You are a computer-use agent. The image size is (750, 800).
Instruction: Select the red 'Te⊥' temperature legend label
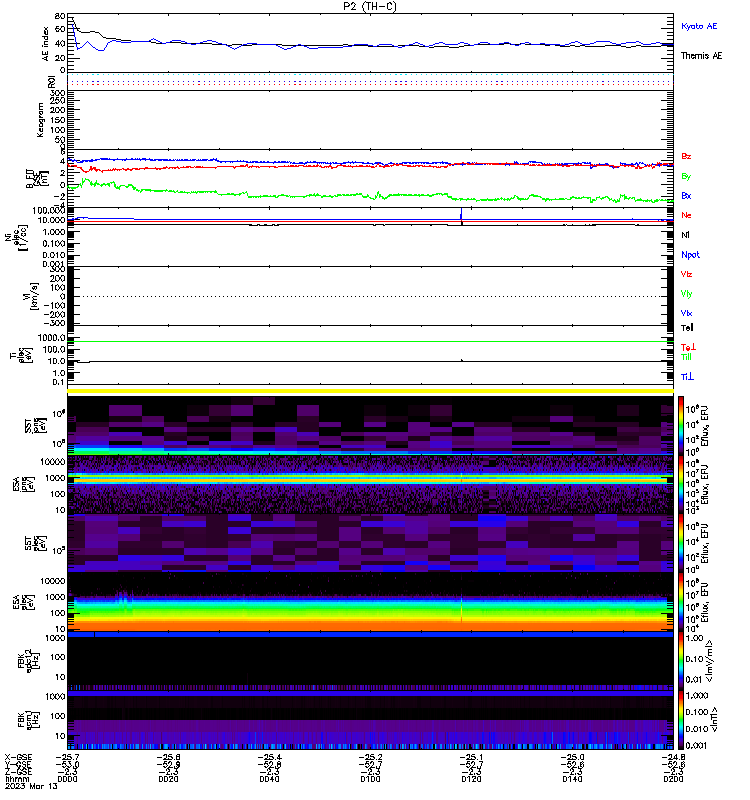pos(688,347)
